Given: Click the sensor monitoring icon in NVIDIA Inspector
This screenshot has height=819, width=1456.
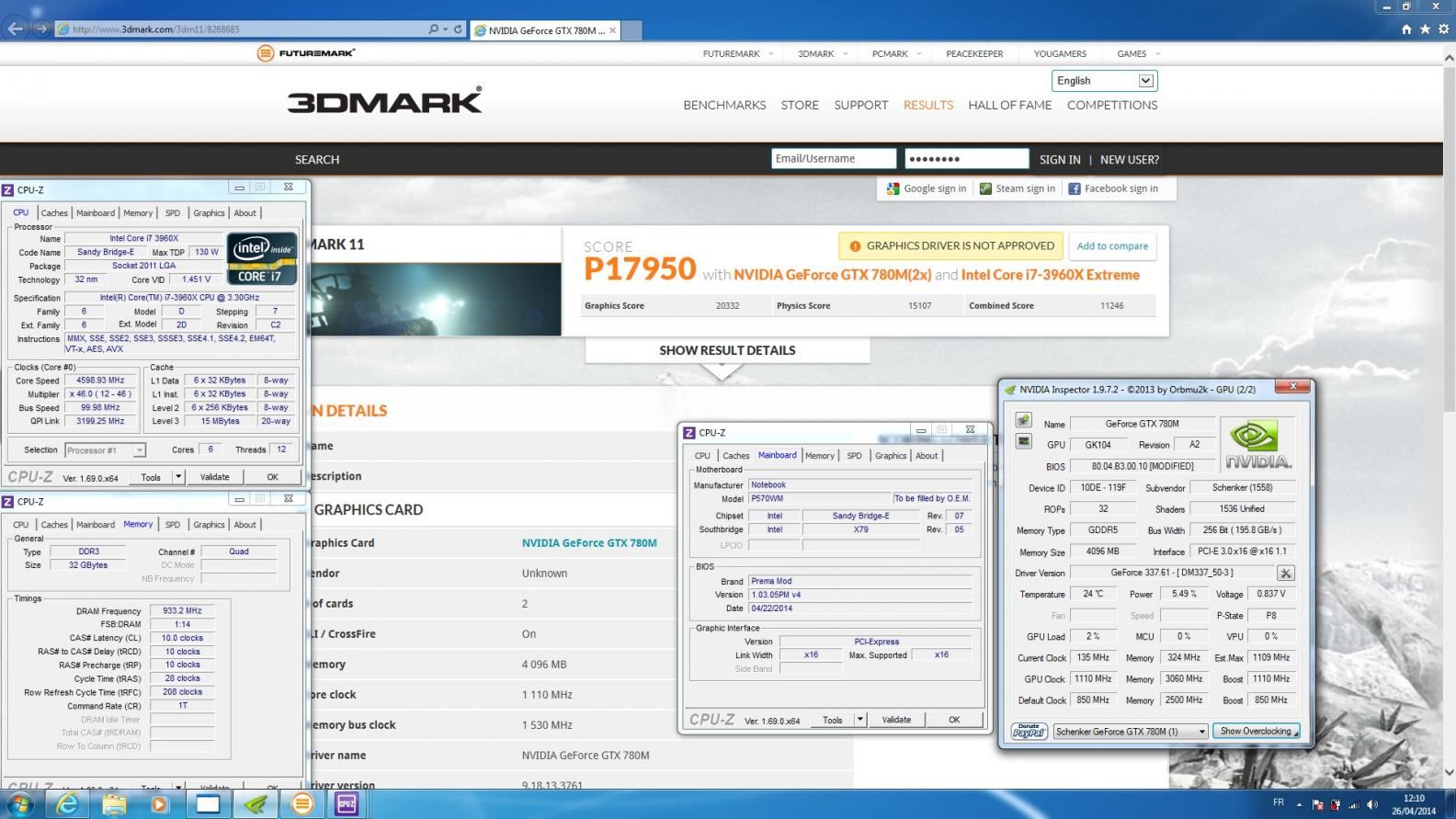Looking at the screenshot, I should (1023, 441).
